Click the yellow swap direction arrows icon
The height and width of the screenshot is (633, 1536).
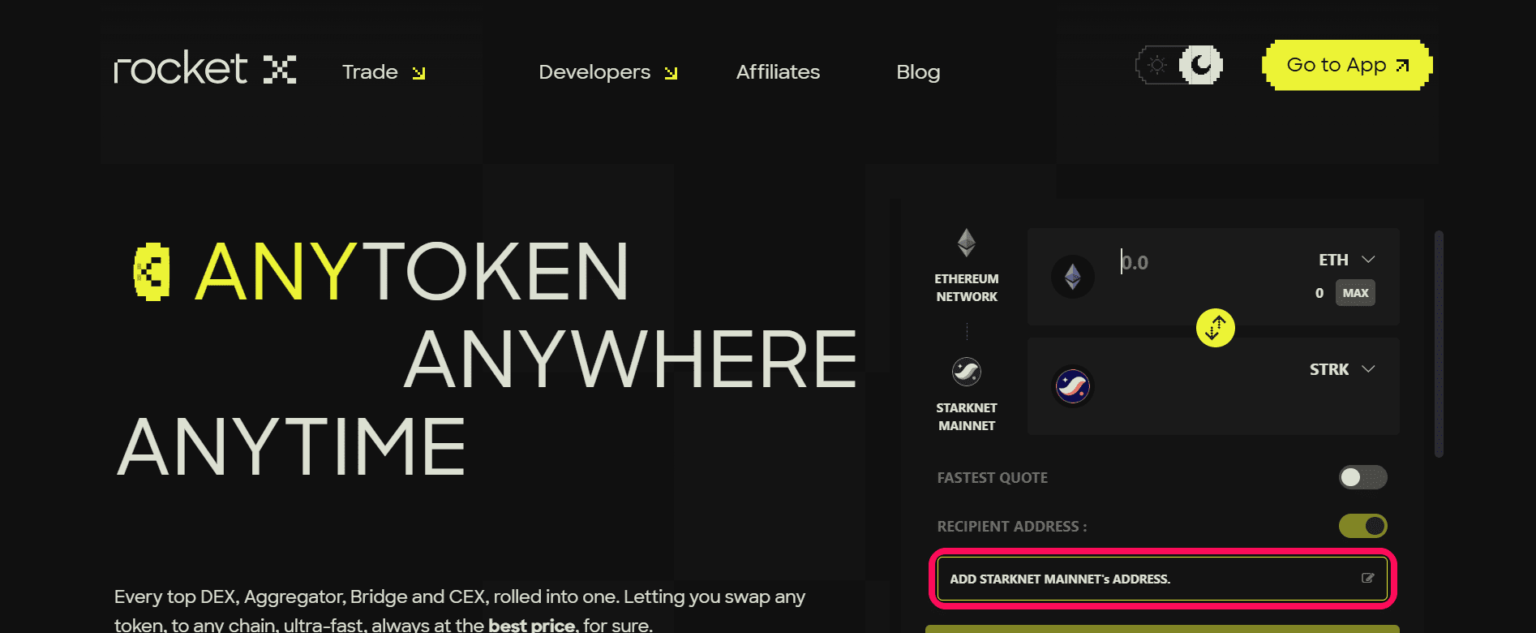tap(1215, 327)
